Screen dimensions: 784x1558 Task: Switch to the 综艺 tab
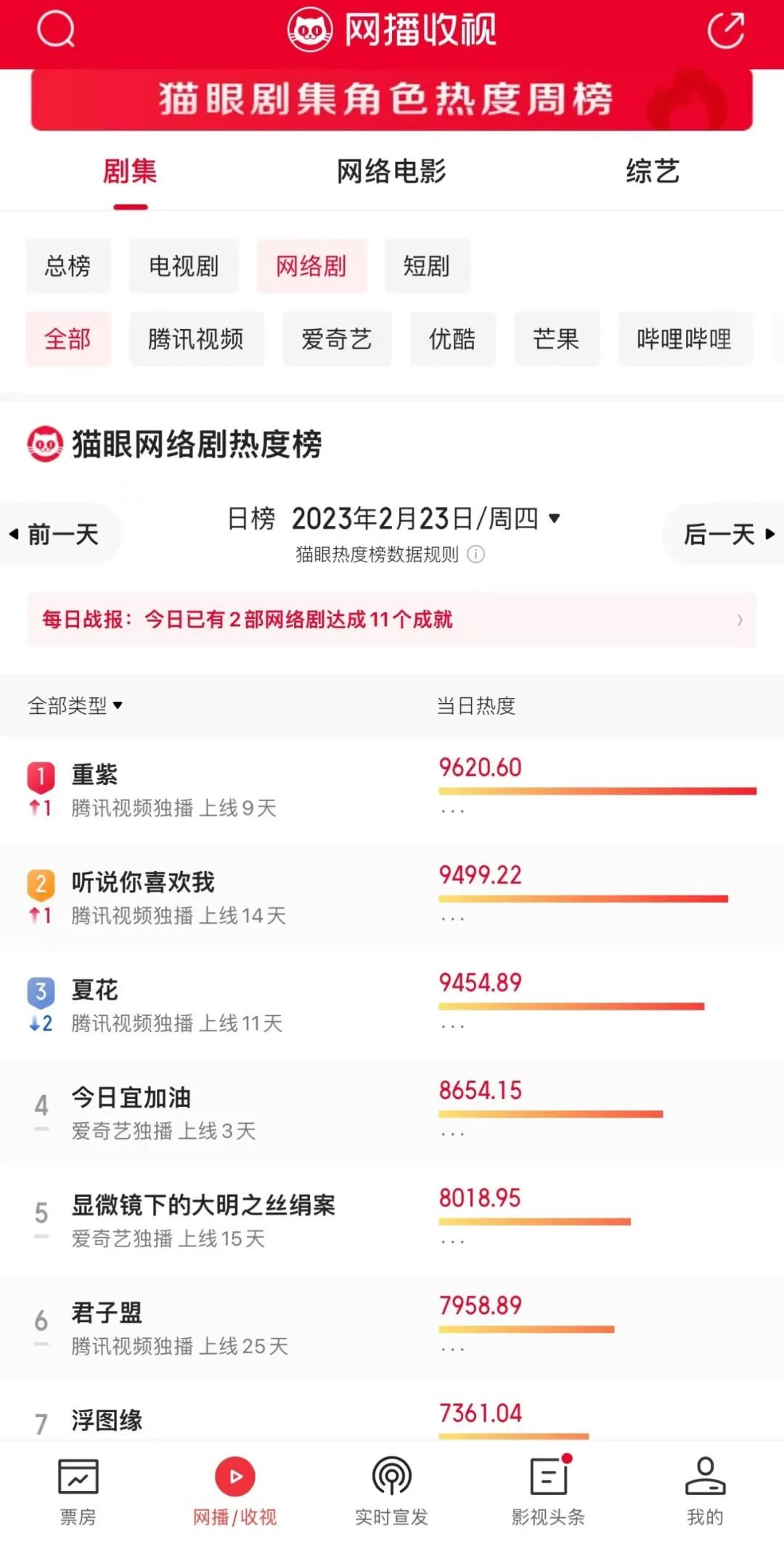[653, 172]
